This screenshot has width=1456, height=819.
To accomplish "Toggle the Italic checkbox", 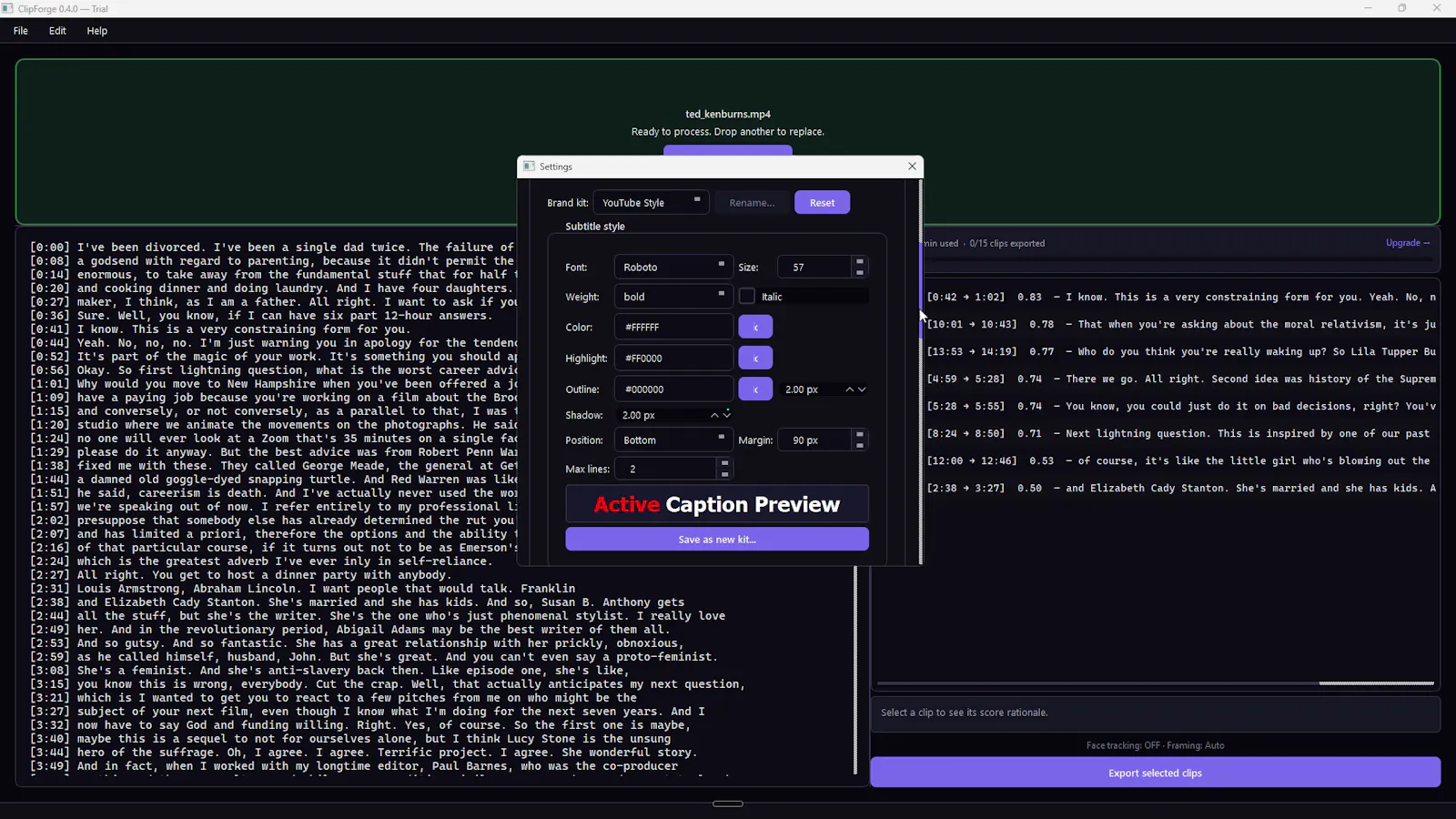I will pos(747,297).
